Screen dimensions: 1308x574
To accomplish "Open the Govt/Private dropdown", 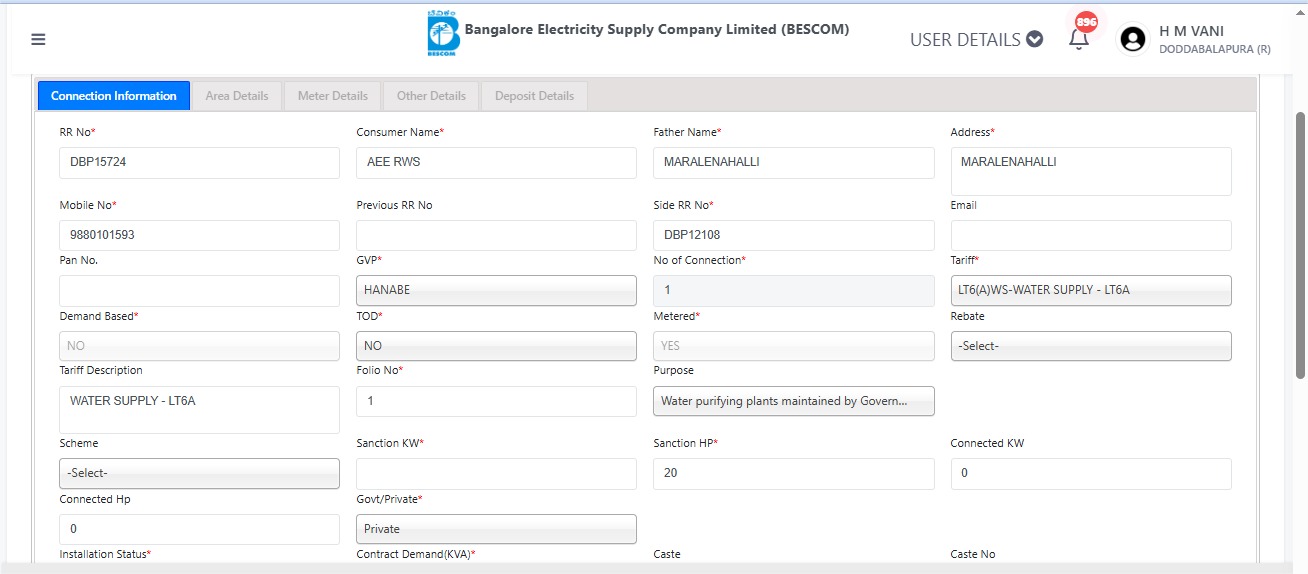I will coord(496,529).
